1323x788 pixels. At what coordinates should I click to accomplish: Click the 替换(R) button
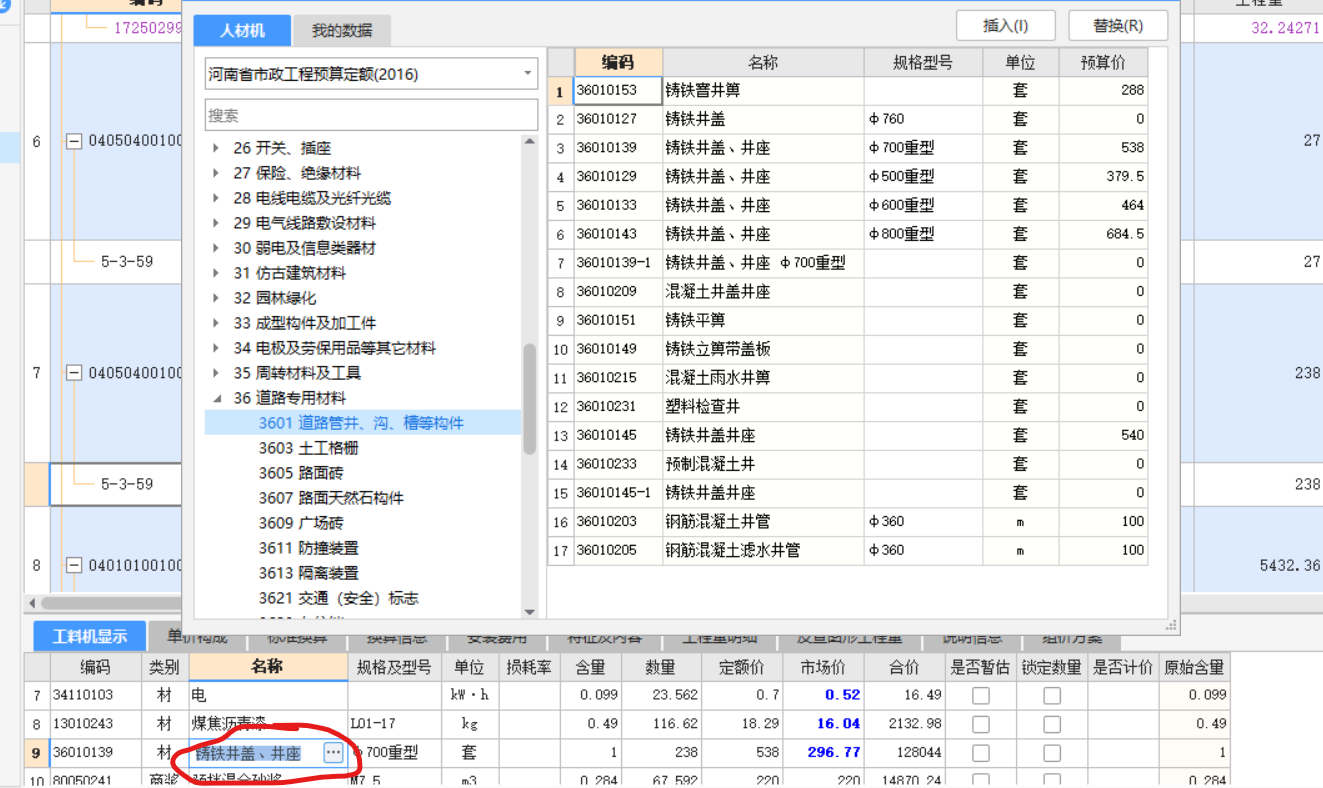1118,26
